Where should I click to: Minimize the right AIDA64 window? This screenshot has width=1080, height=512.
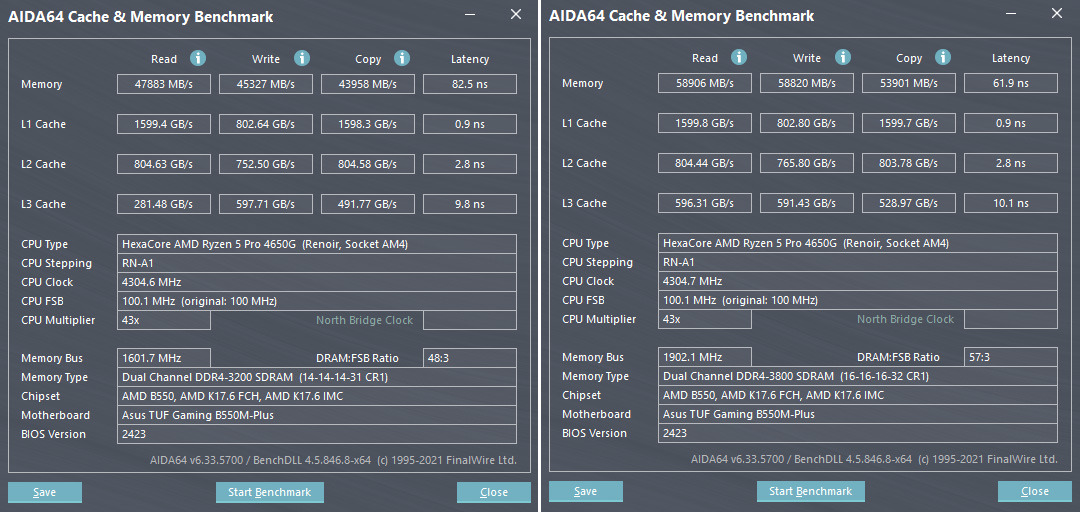[x=1011, y=13]
